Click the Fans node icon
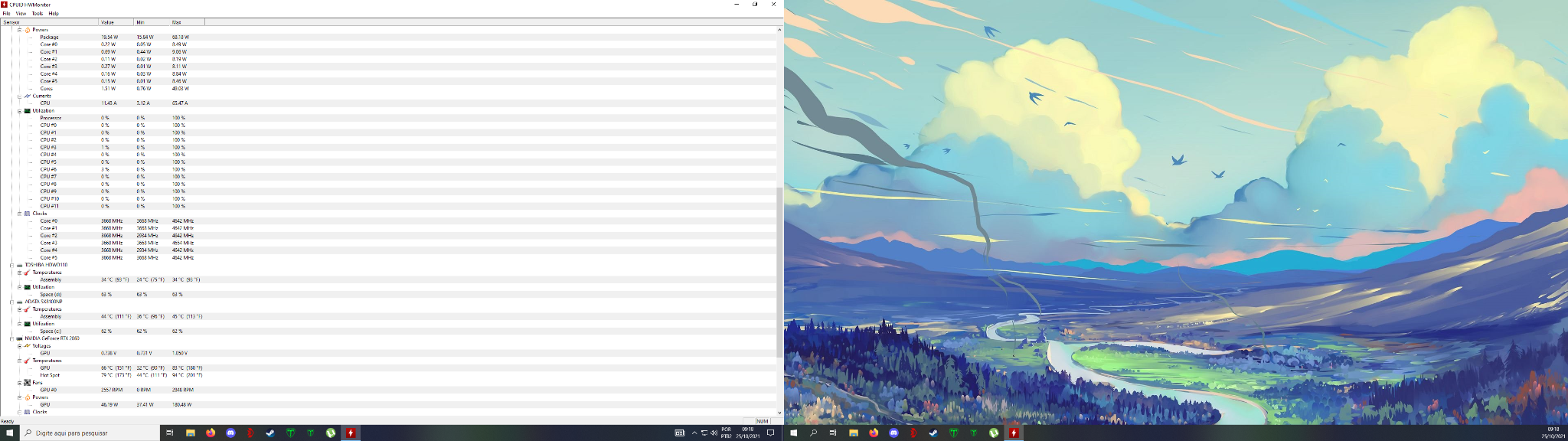 (28, 383)
